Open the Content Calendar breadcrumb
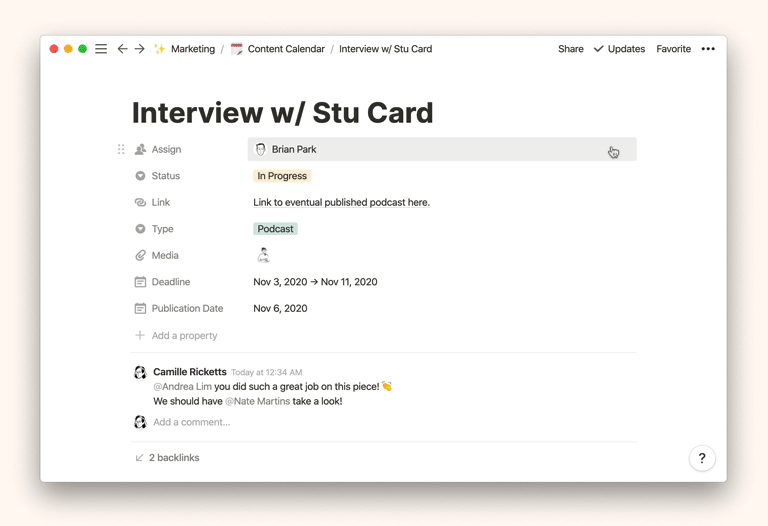Image resolution: width=768 pixels, height=526 pixels. [286, 49]
